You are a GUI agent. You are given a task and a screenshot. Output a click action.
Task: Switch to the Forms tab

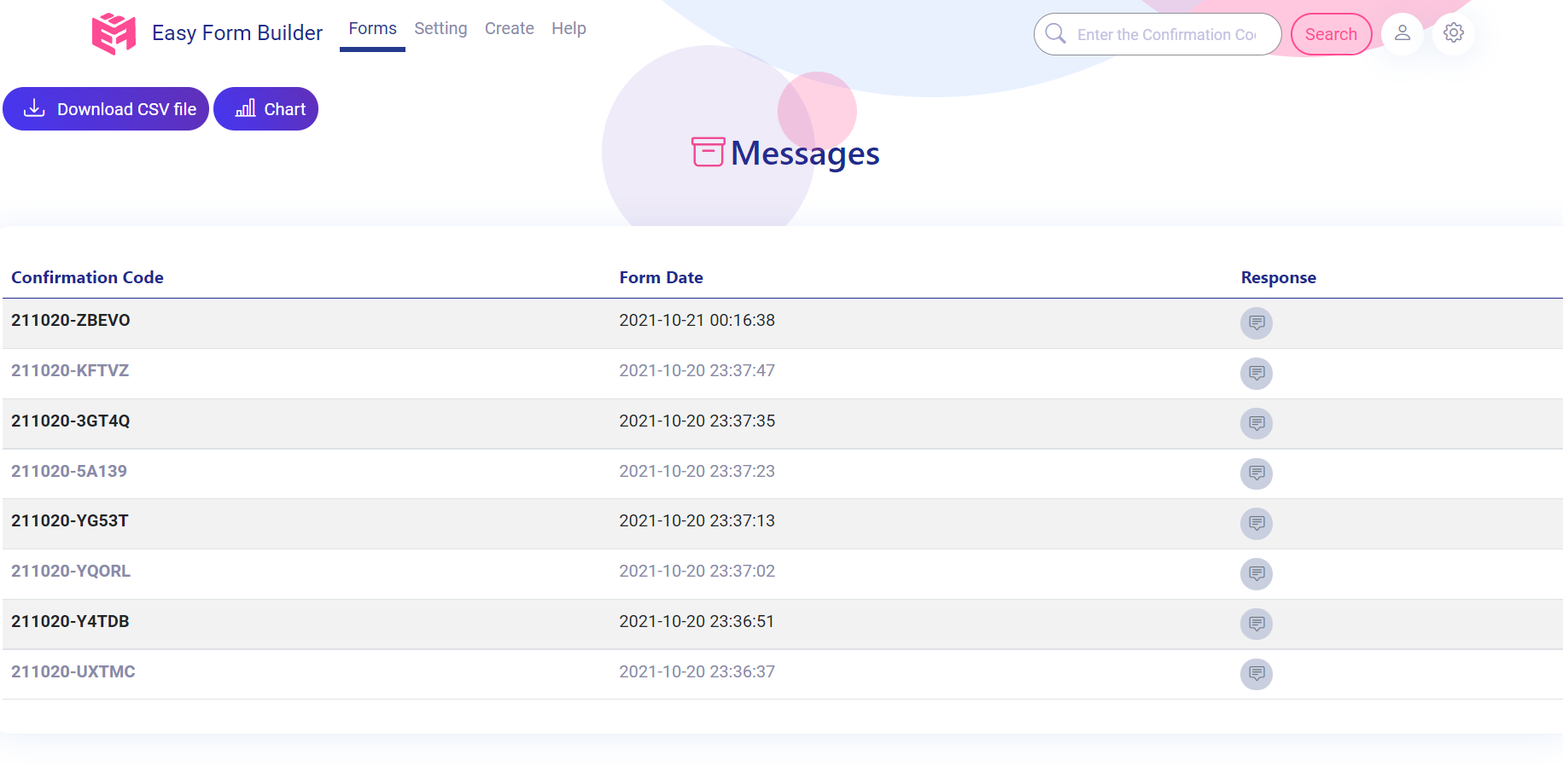[372, 29]
